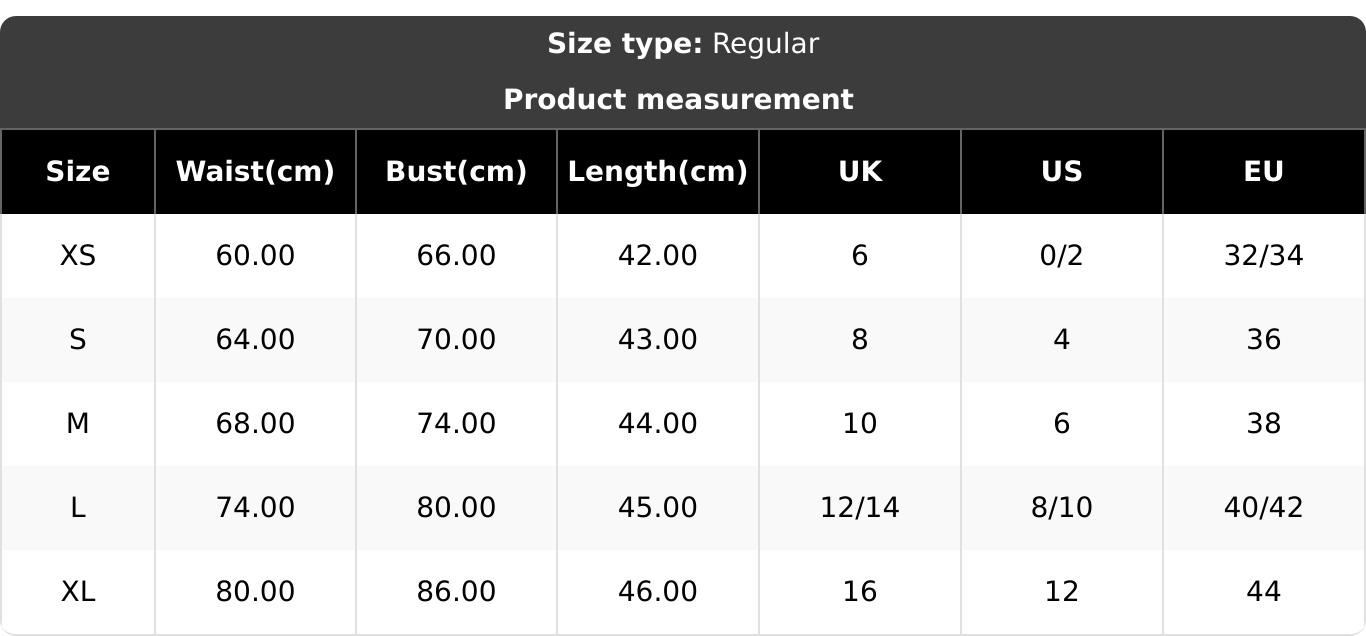Click the XL size row label
Image resolution: width=1366 pixels, height=636 pixels.
[78, 592]
